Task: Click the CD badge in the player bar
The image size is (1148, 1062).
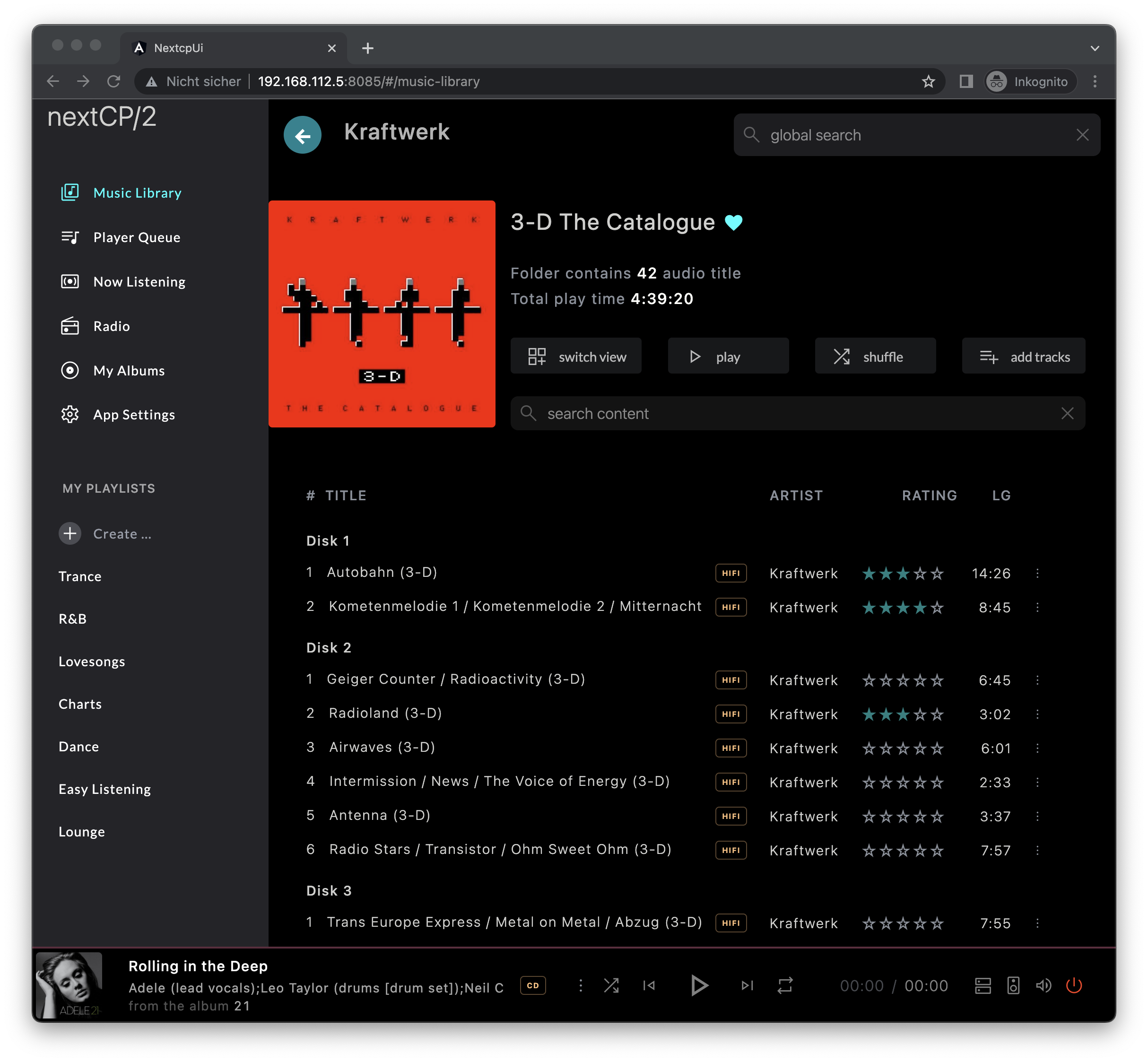Action: (533, 985)
